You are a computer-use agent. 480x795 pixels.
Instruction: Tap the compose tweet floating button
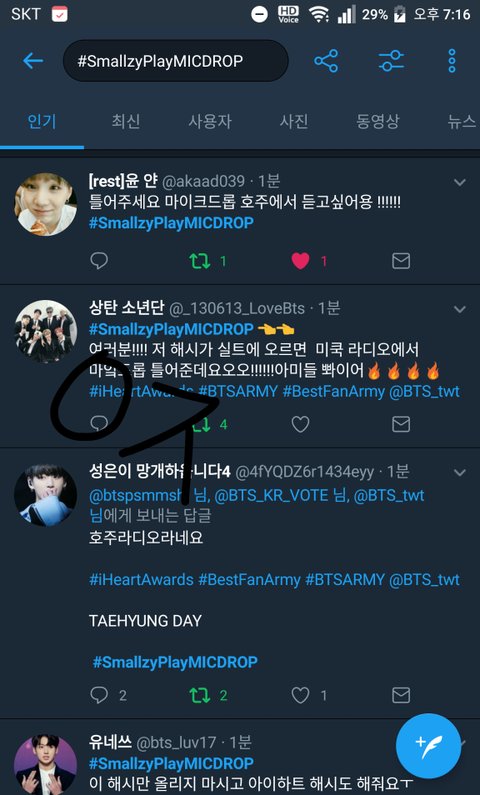click(x=428, y=746)
